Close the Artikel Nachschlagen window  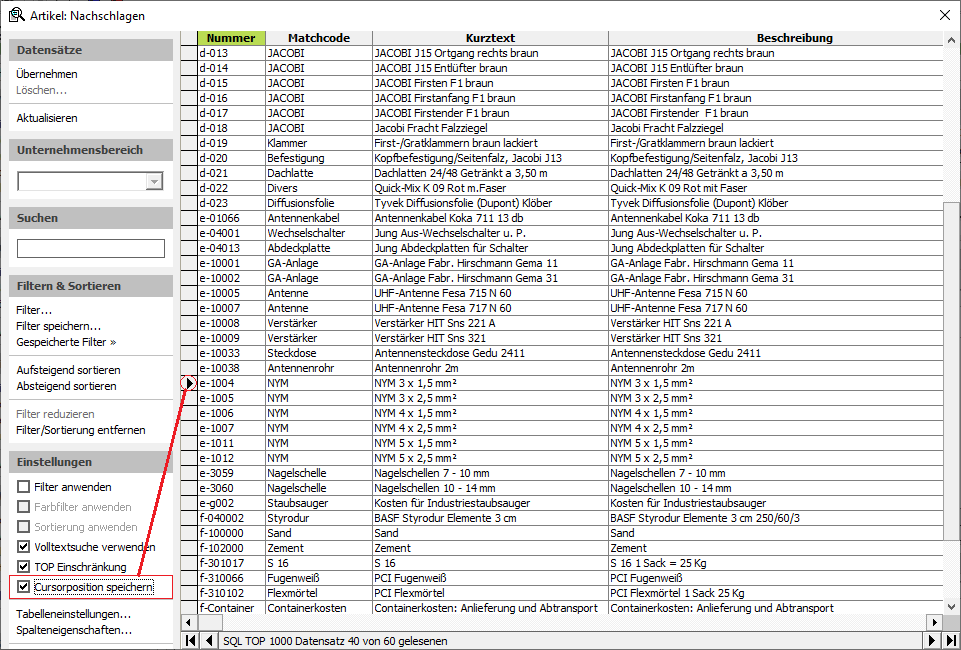[945, 15]
